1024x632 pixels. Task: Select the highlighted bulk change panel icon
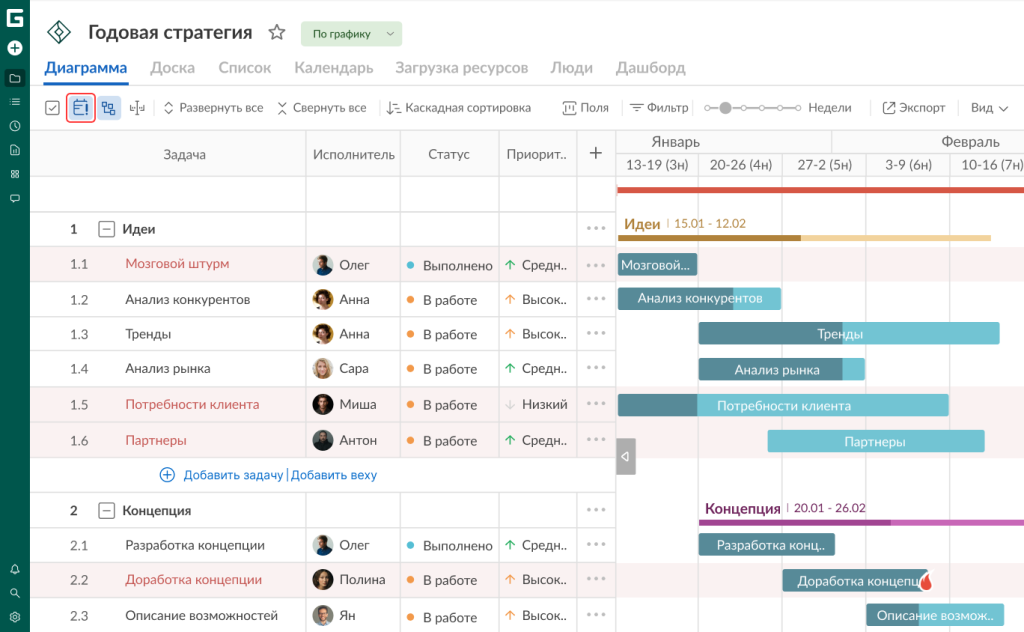tap(82, 107)
